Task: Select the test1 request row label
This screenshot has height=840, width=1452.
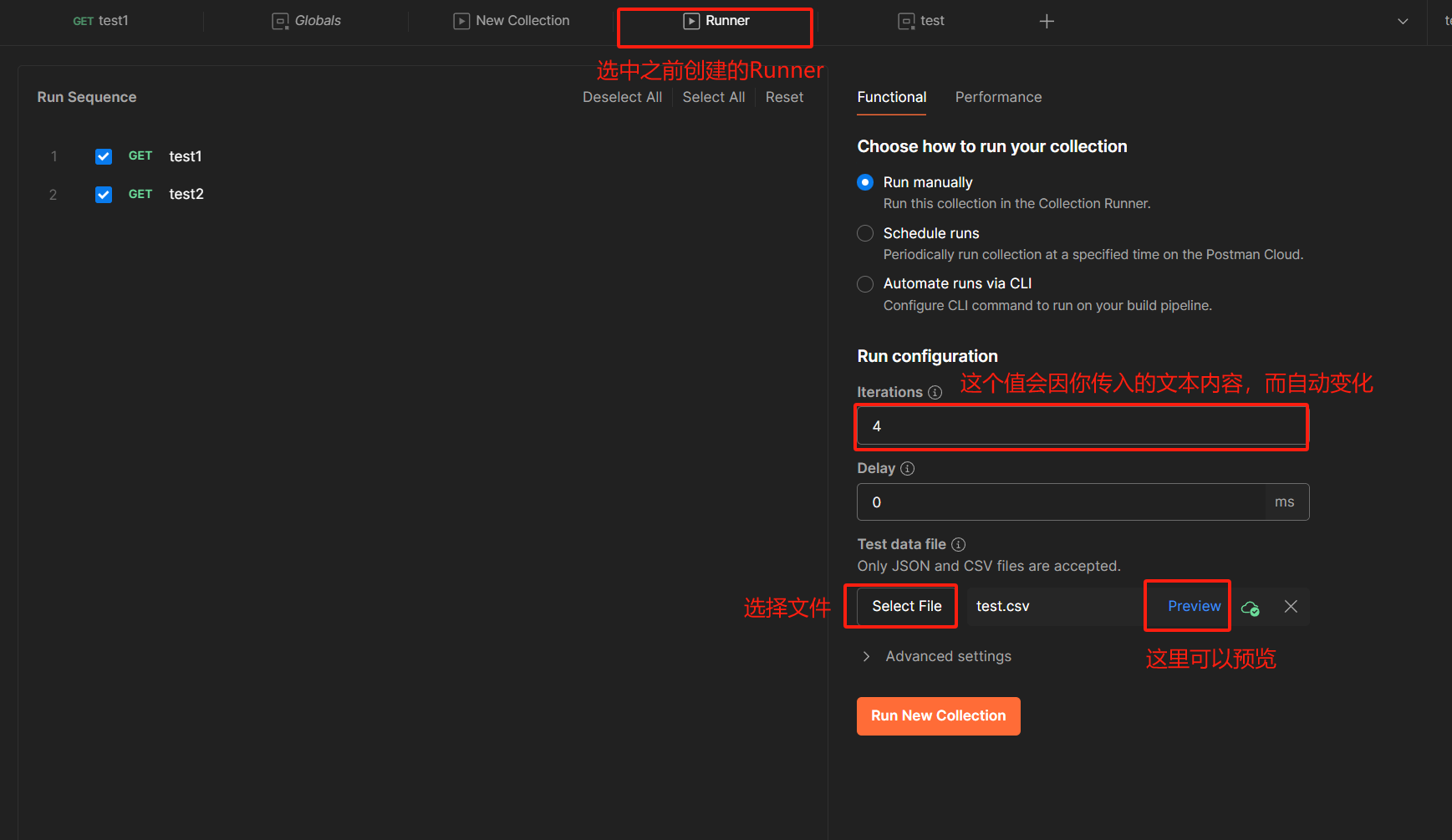Action: (186, 156)
